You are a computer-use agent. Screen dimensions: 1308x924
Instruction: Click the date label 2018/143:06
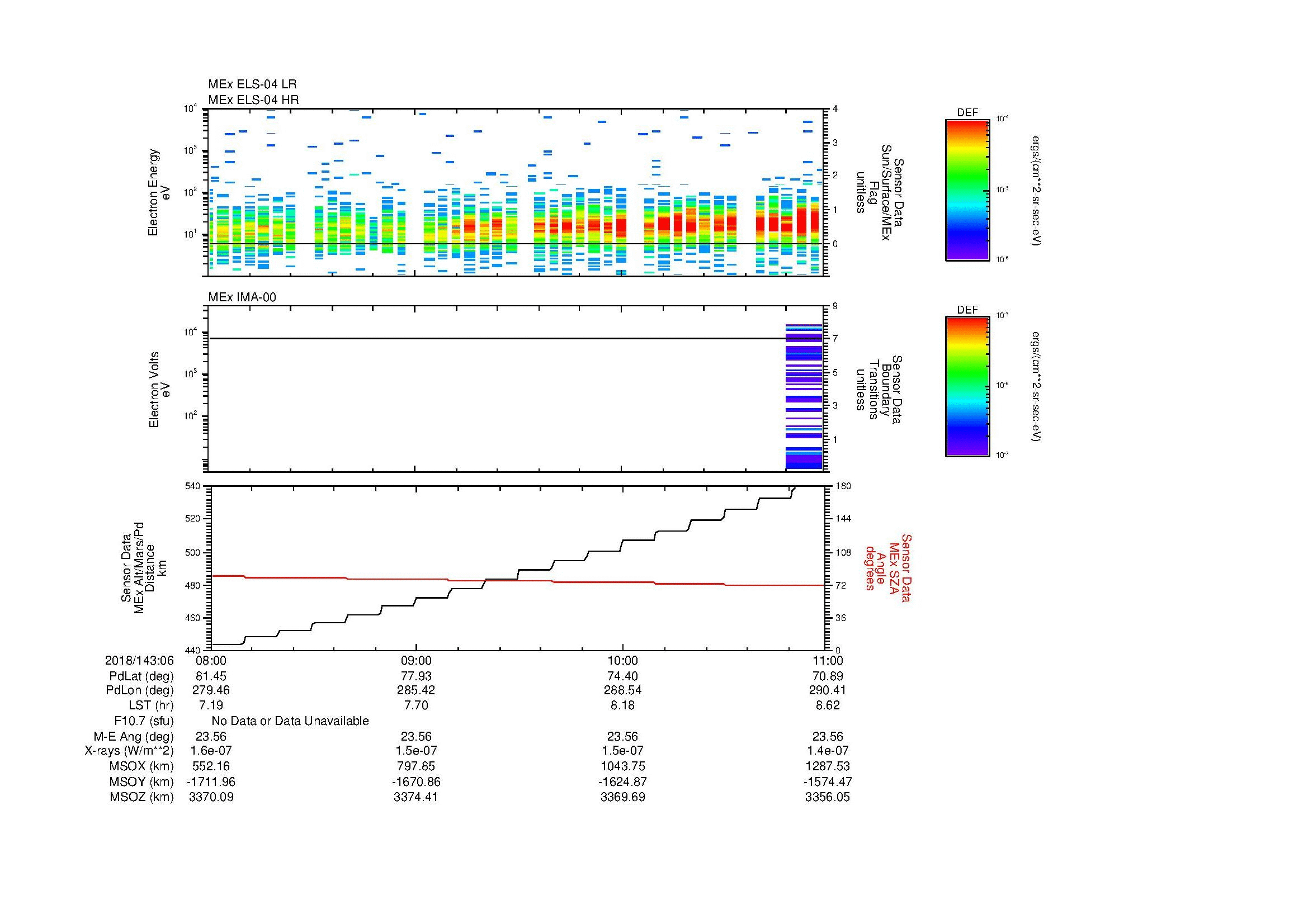(139, 660)
